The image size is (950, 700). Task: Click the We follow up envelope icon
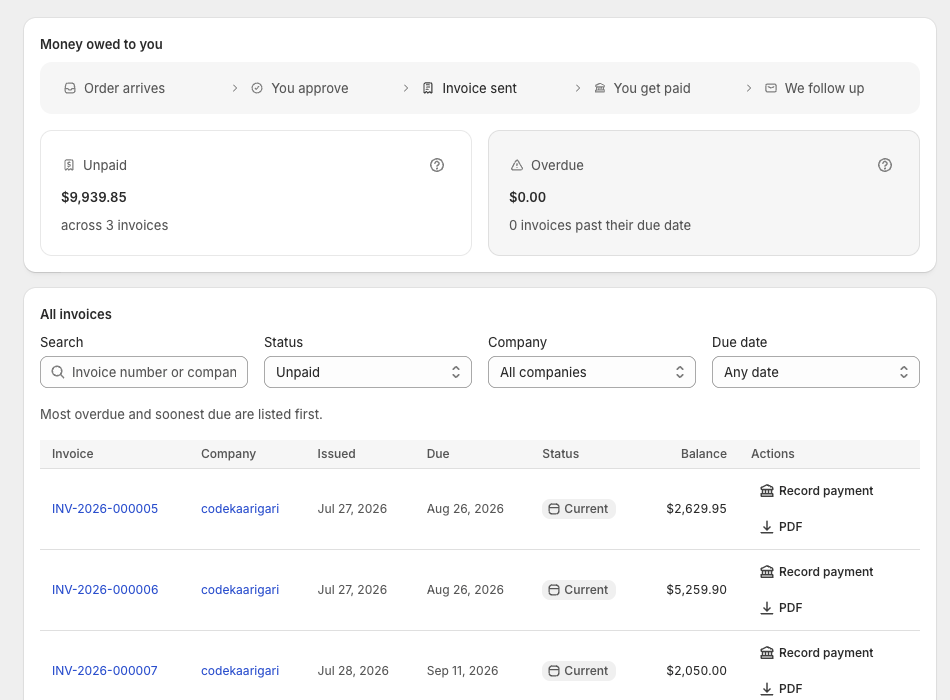[771, 88]
